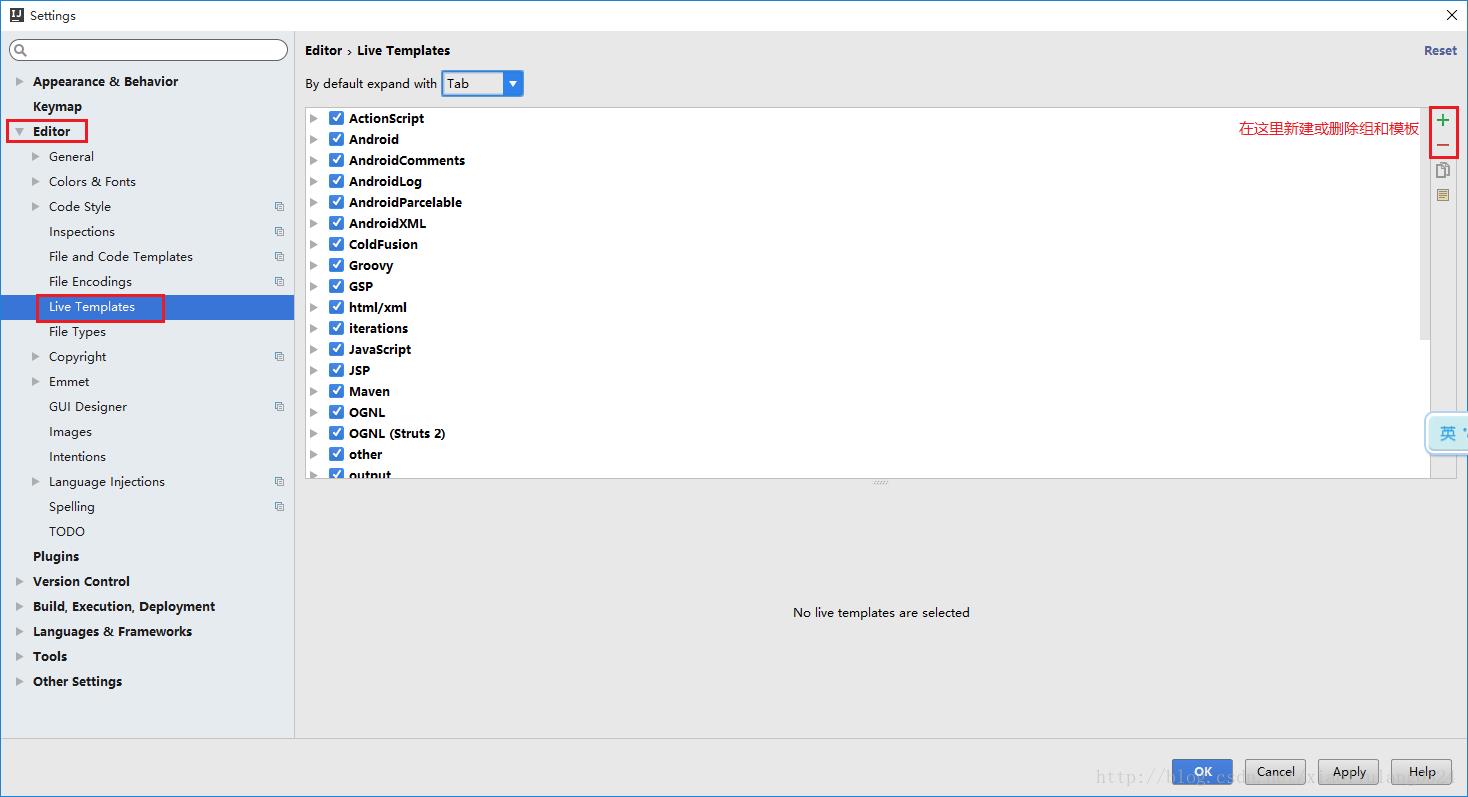Click the Apply button
This screenshot has width=1468, height=797.
coord(1349,772)
